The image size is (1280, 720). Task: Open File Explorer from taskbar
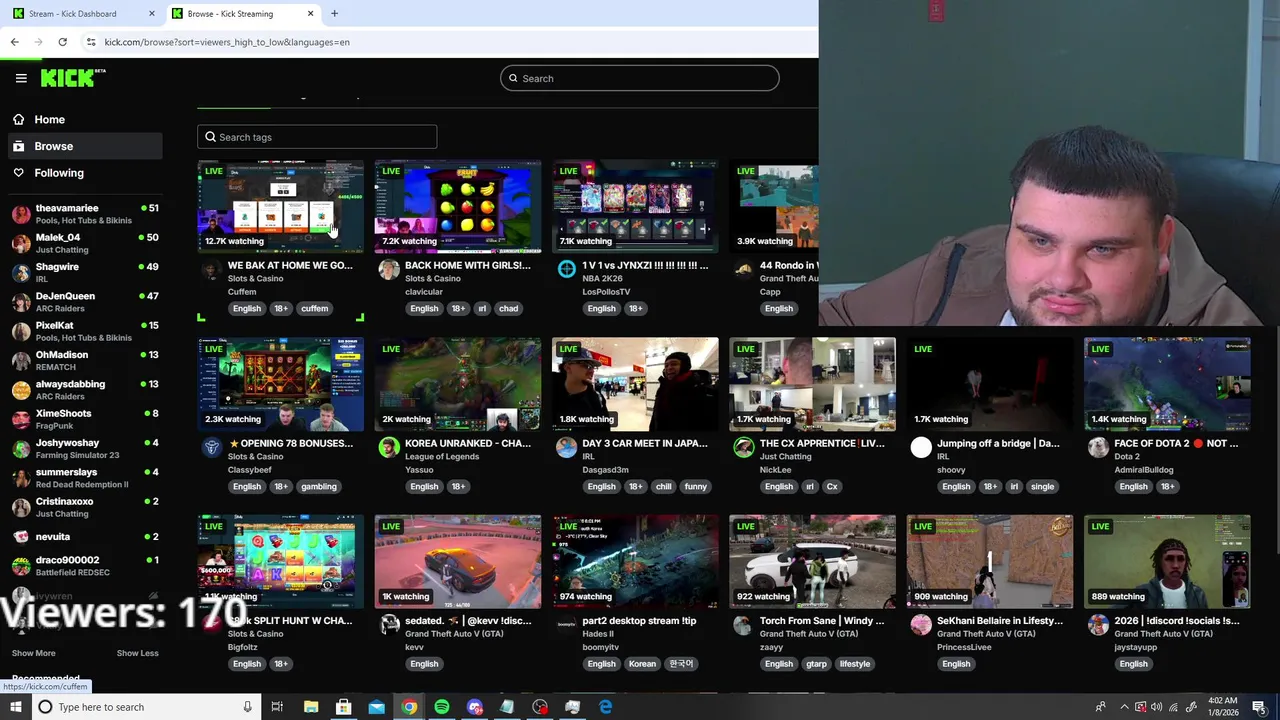click(311, 707)
